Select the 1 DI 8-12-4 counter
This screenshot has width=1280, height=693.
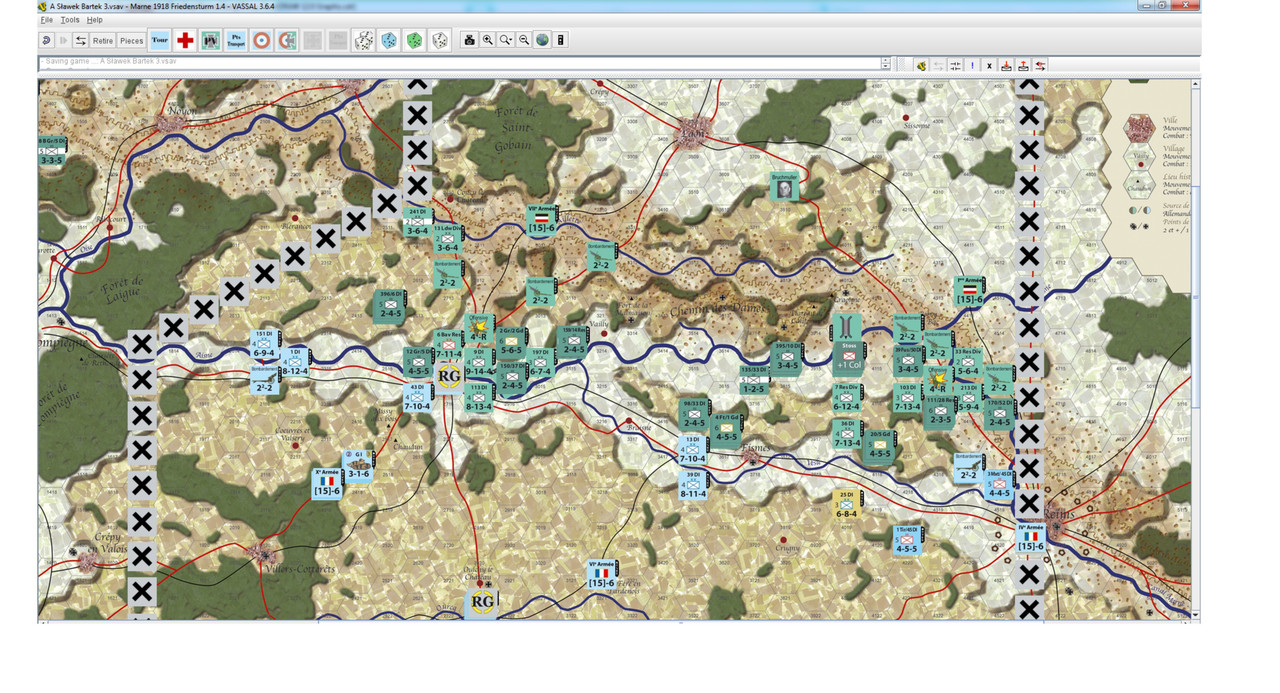click(294, 362)
